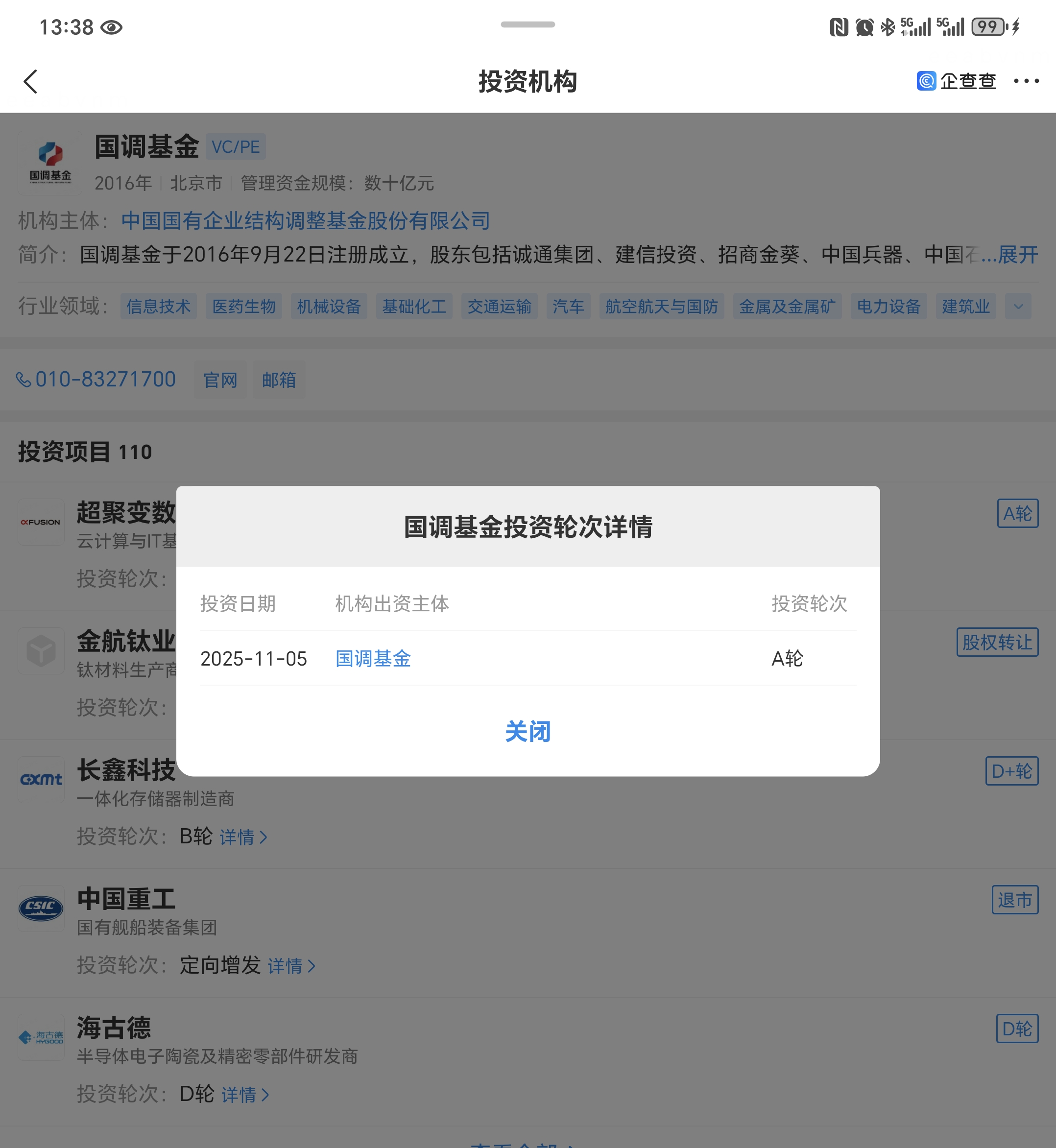Open 国调基金 link in dialog

pyautogui.click(x=373, y=659)
